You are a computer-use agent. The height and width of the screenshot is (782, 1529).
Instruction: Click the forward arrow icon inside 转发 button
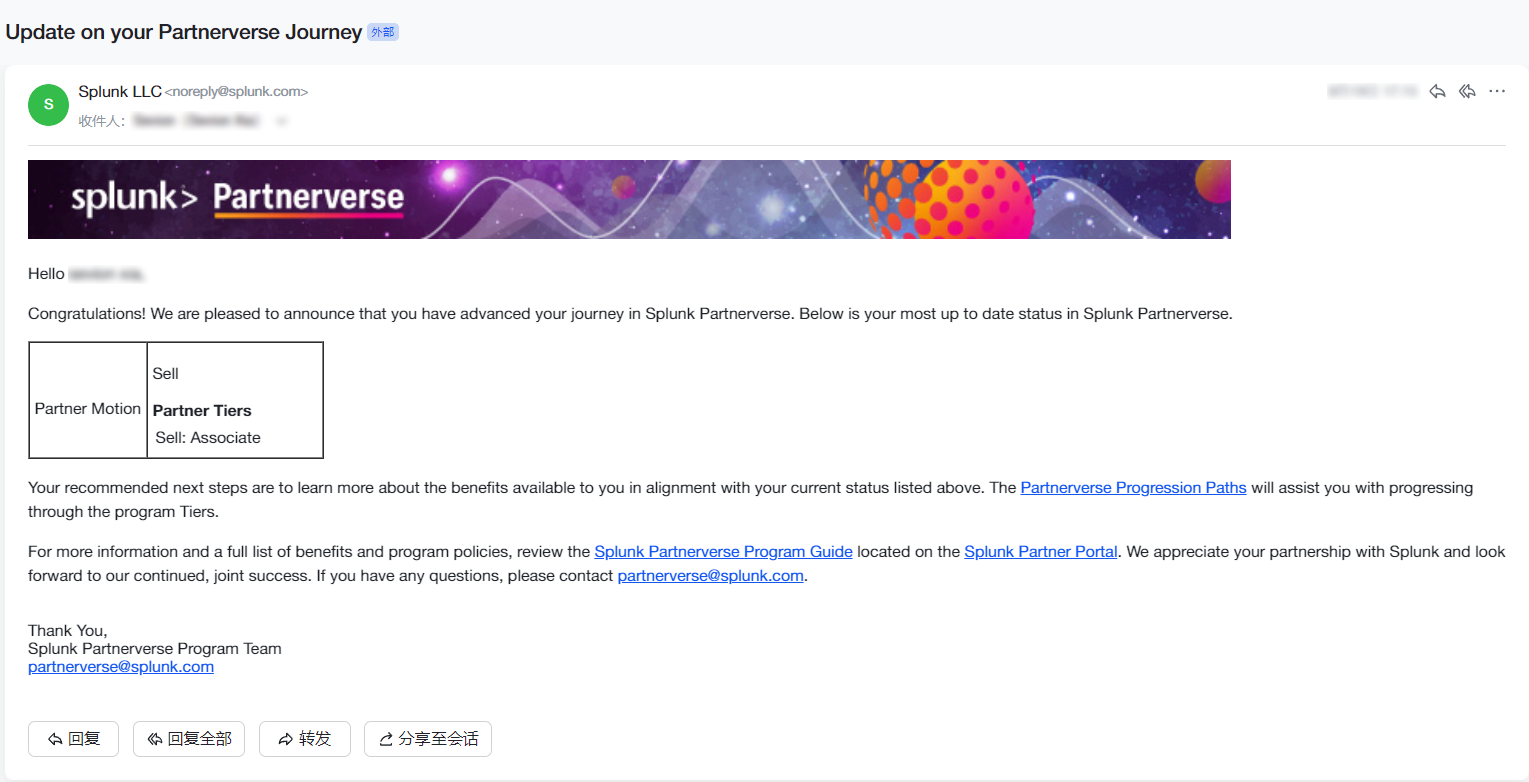click(287, 739)
